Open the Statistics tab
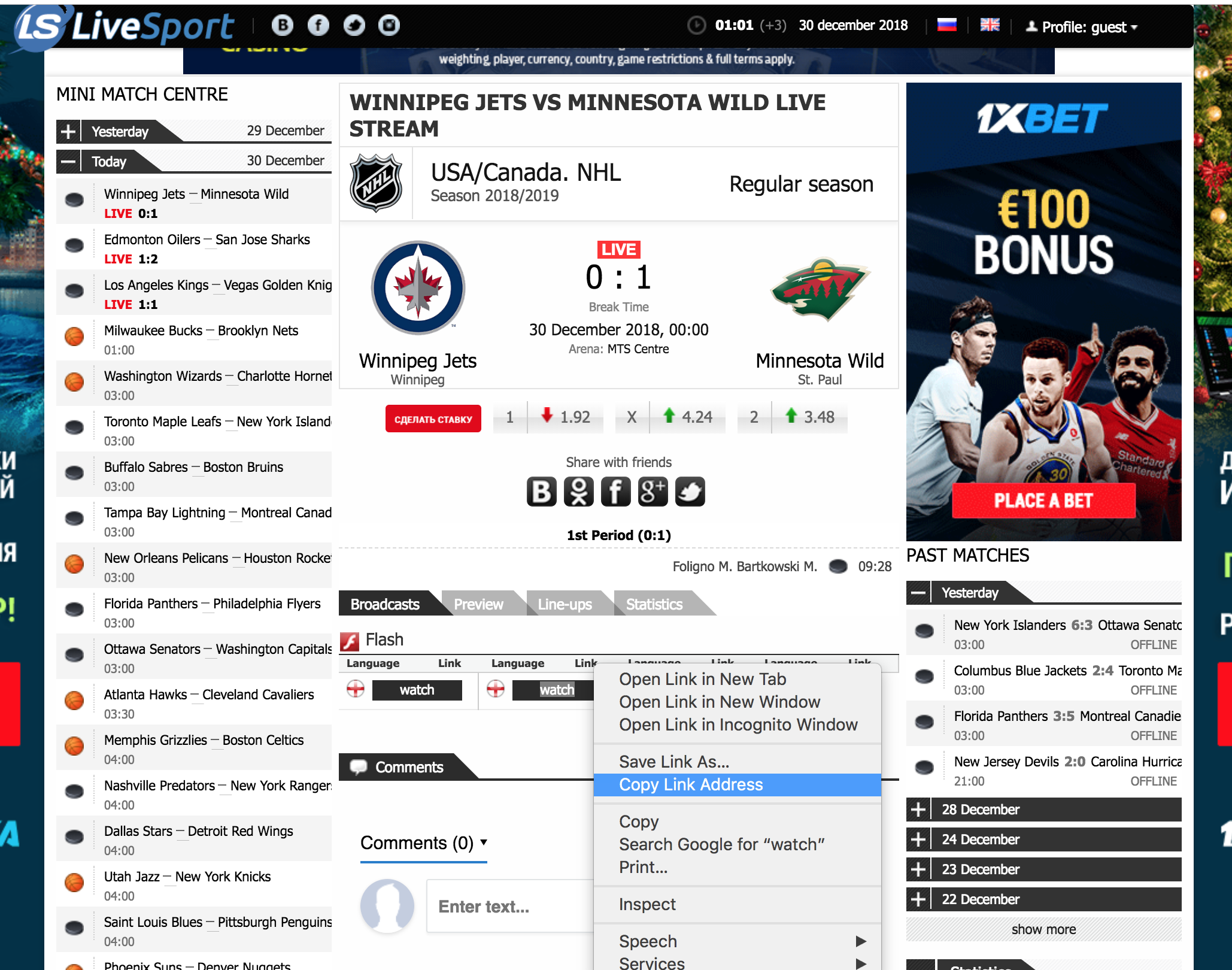The image size is (1232, 970). [x=654, y=604]
